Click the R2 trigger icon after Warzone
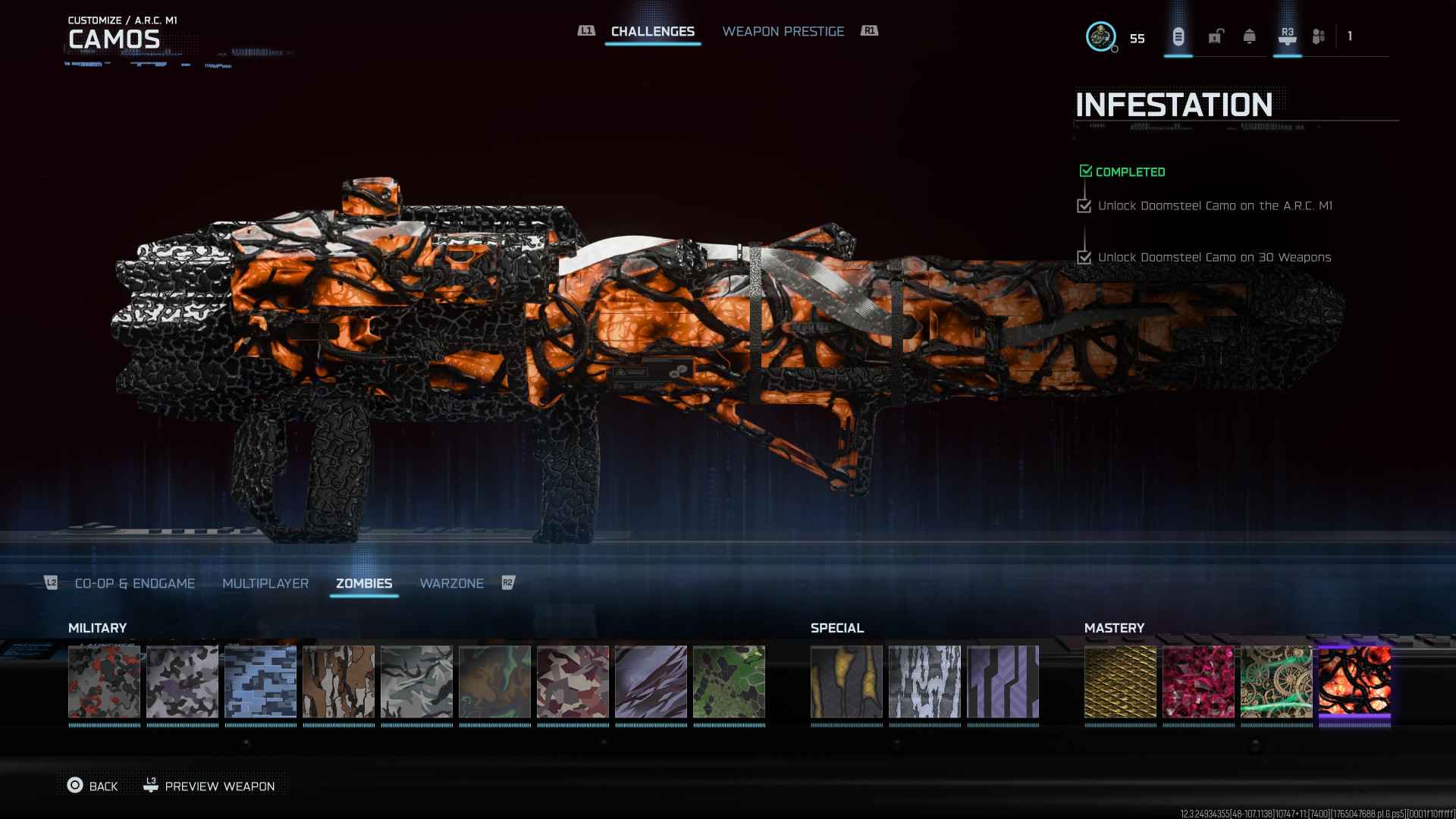Screen dimensions: 1456x819 click(x=508, y=582)
